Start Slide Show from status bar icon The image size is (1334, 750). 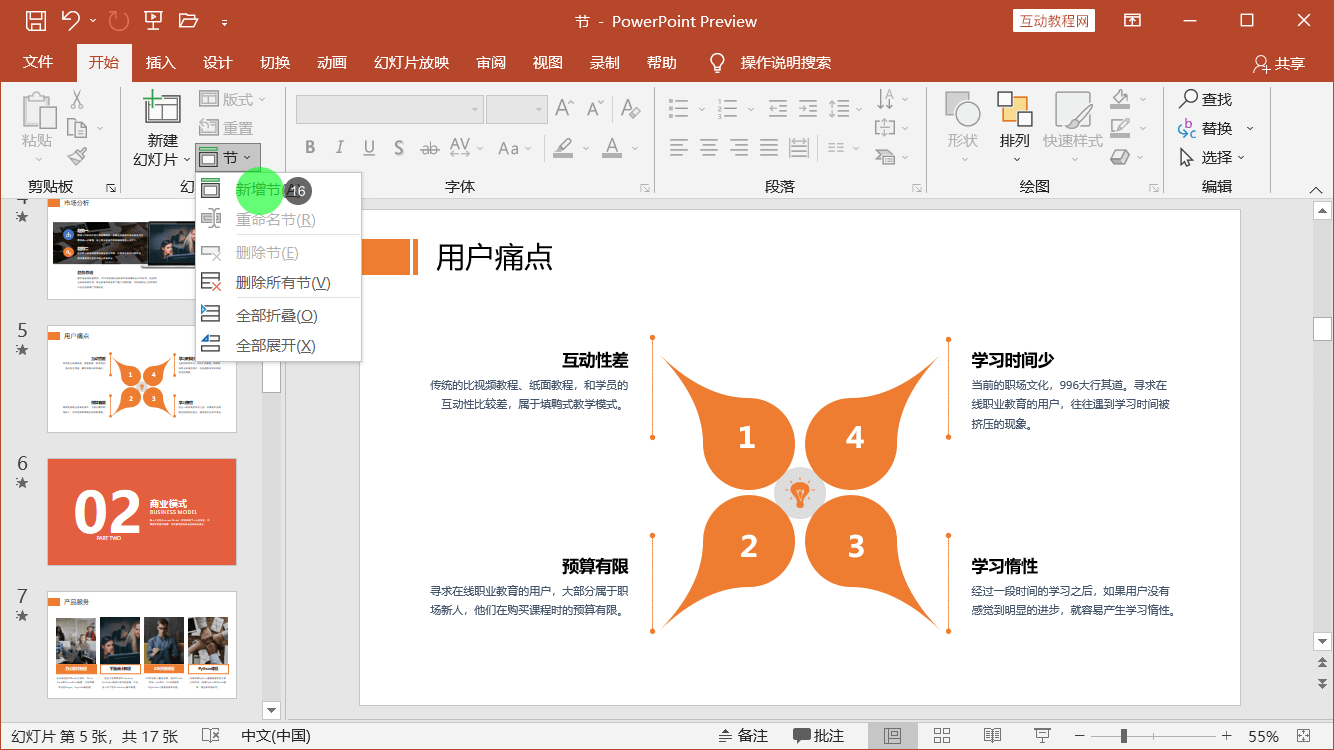(1042, 736)
